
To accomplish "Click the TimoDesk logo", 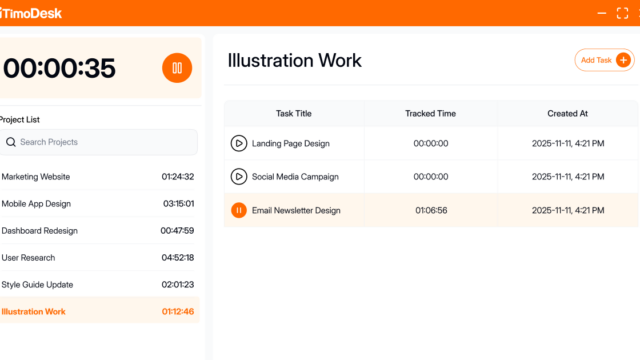I will point(31,13).
